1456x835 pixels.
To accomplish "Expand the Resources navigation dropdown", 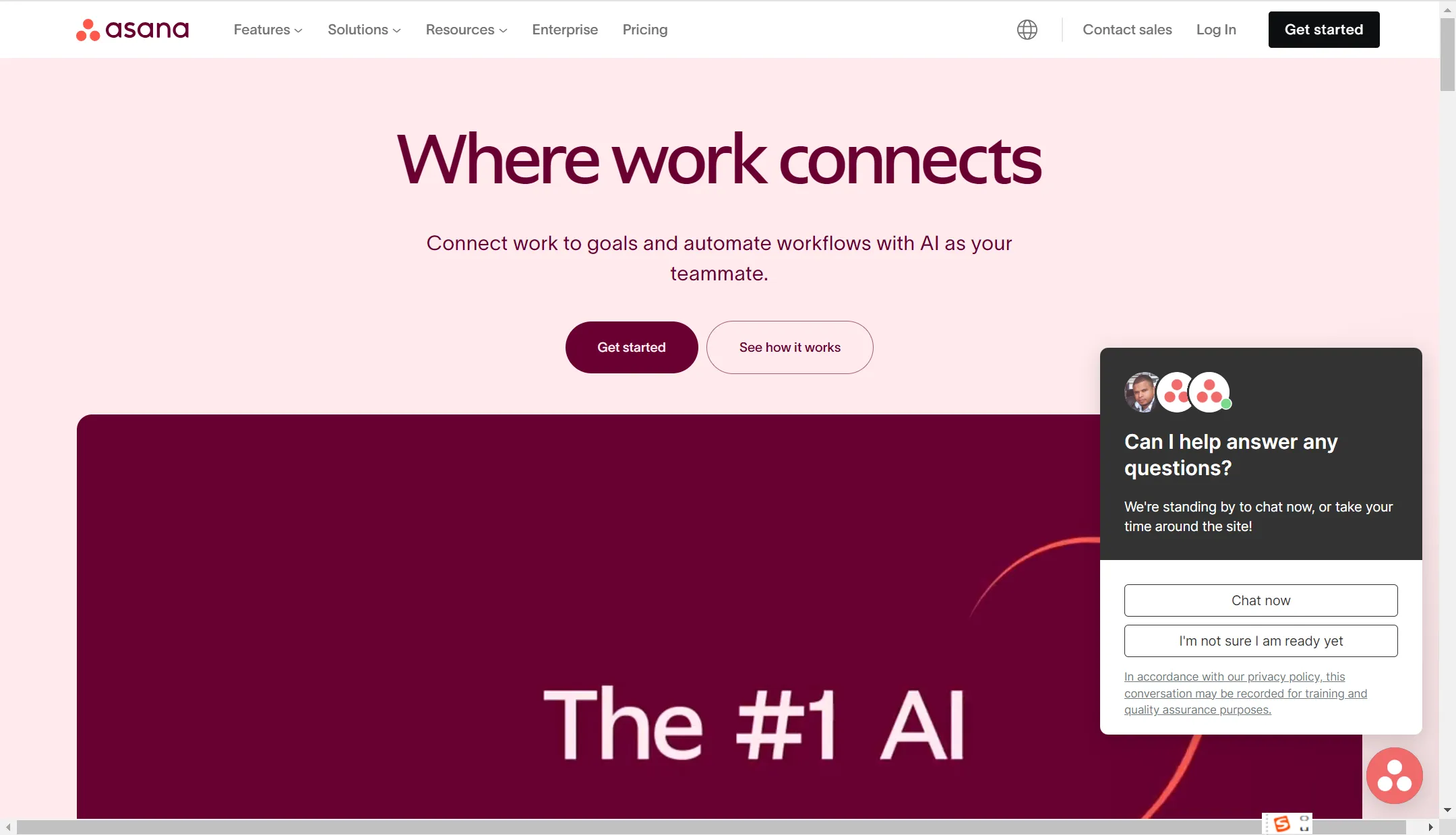I will tap(466, 29).
